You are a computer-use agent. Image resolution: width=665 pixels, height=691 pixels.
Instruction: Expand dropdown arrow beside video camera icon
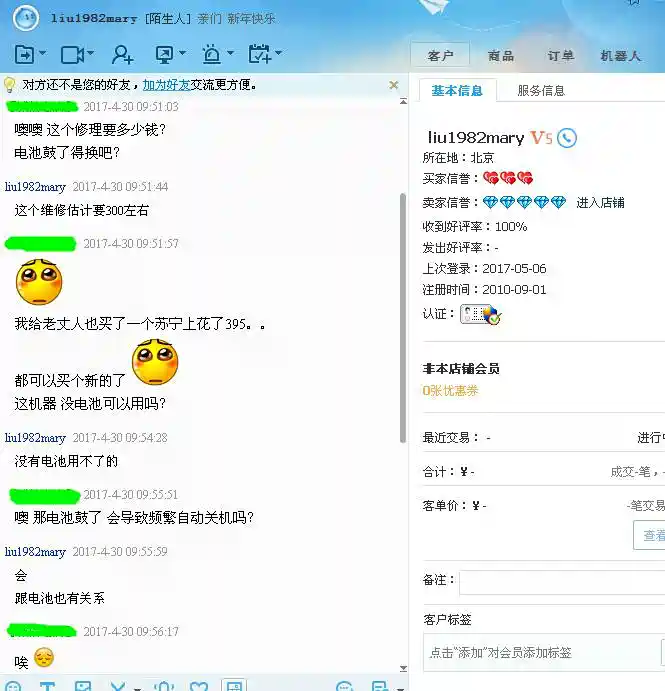(91, 54)
